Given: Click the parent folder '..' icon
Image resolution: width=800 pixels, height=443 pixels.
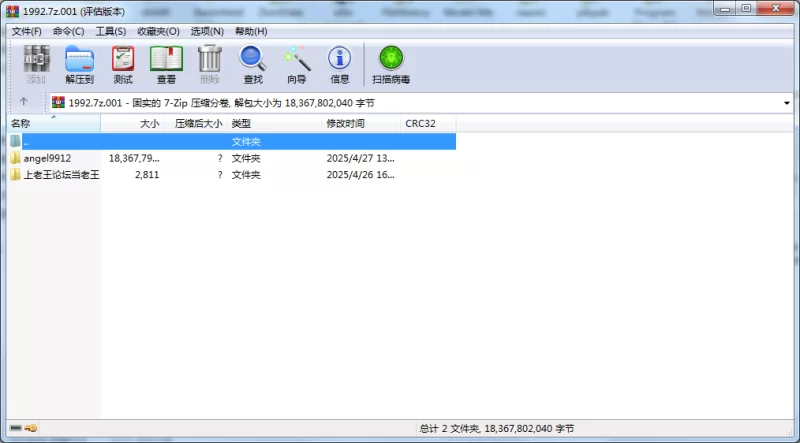Looking at the screenshot, I should pyautogui.click(x=15, y=141).
